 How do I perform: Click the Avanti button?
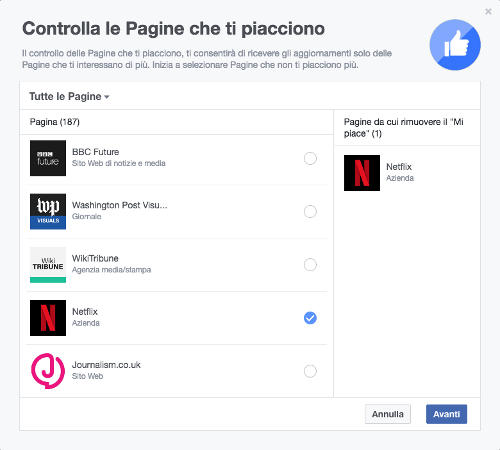click(446, 414)
